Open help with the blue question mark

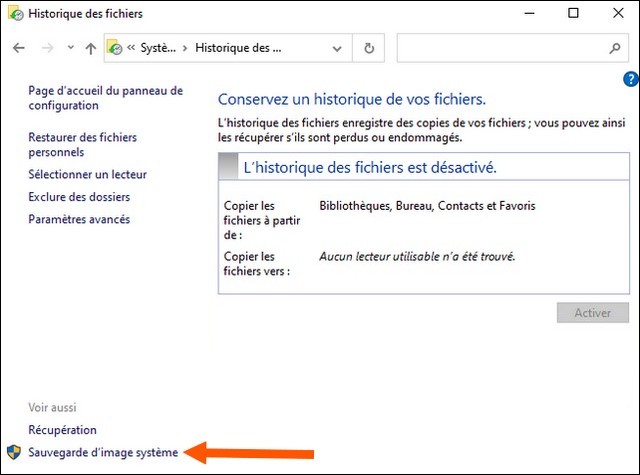click(x=631, y=79)
